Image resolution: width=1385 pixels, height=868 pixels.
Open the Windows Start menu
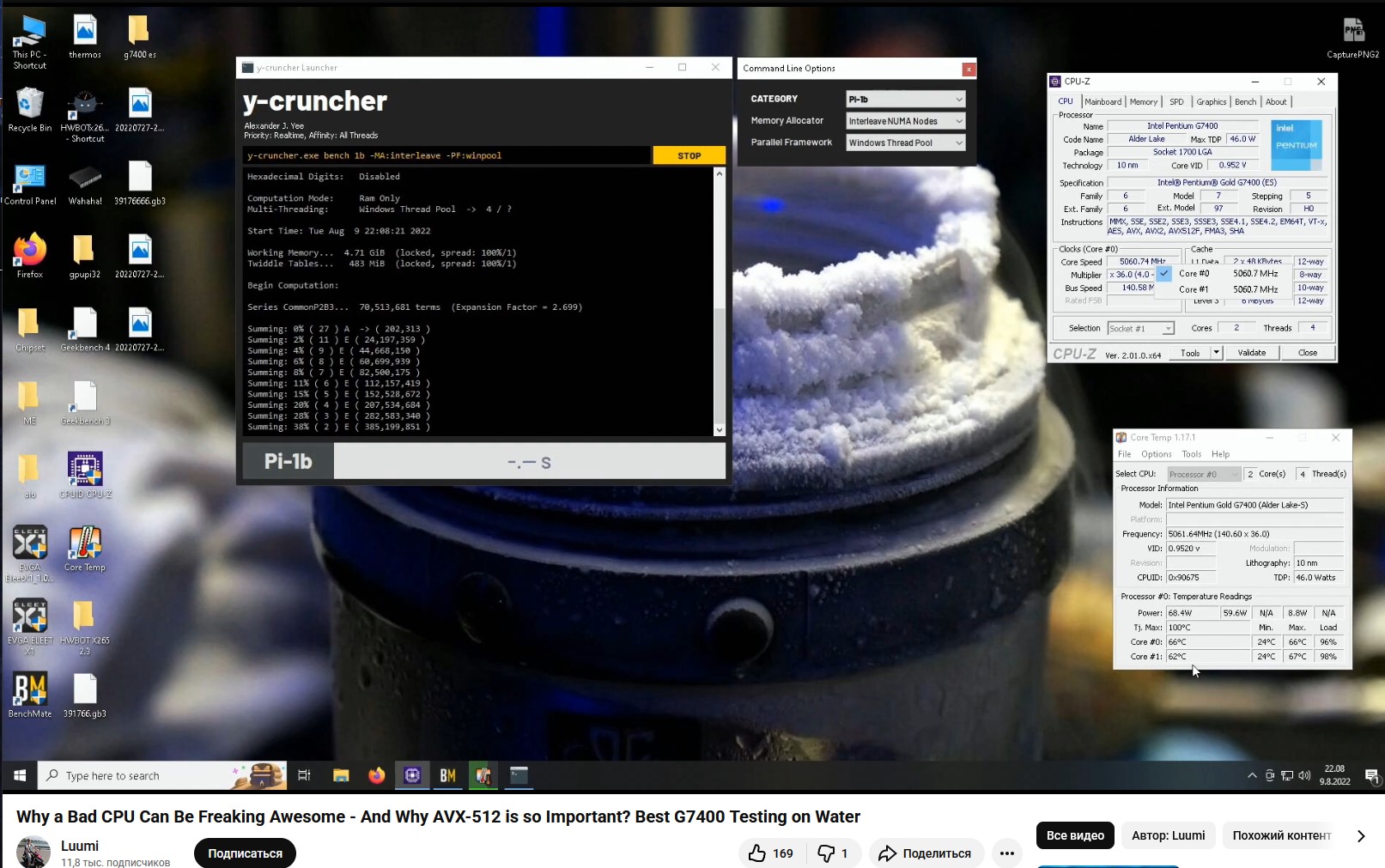click(x=20, y=775)
